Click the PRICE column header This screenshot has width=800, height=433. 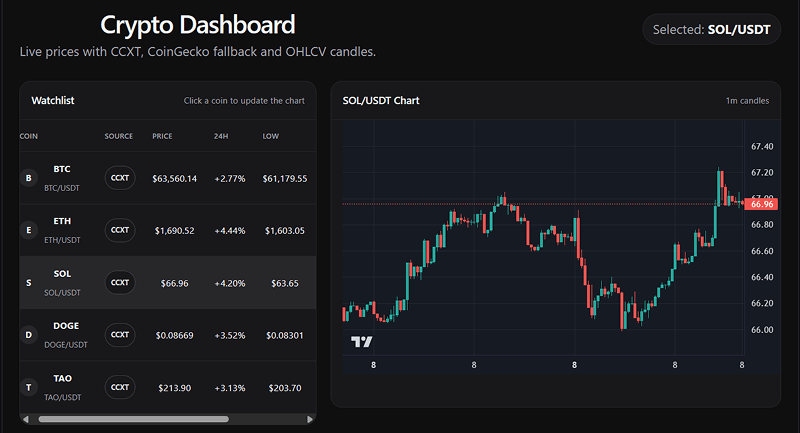[x=162, y=136]
